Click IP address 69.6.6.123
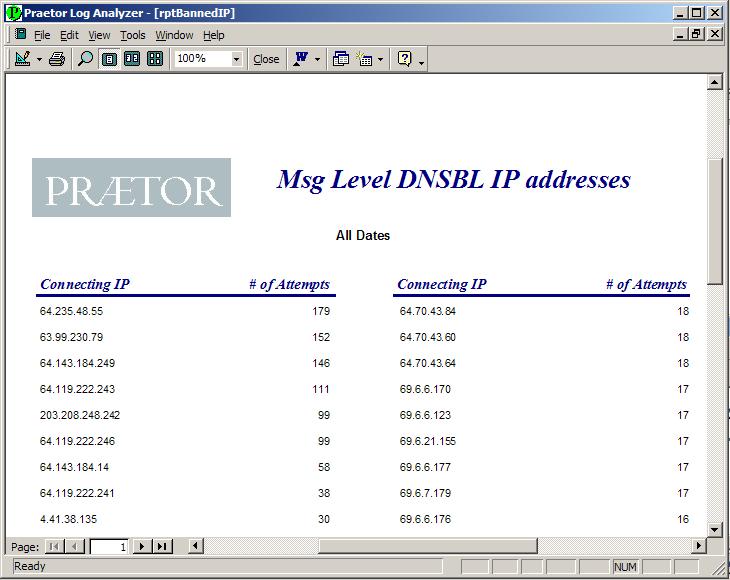The height and width of the screenshot is (580, 730). (x=425, y=415)
